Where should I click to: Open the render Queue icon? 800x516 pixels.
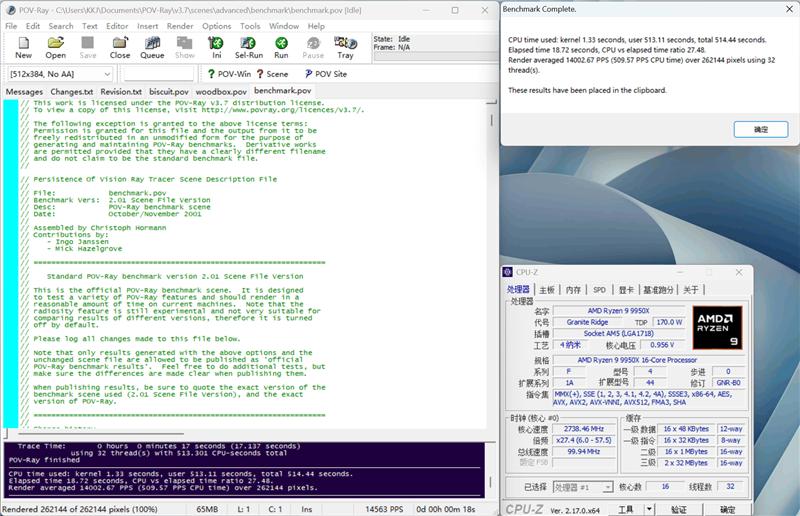coord(152,48)
